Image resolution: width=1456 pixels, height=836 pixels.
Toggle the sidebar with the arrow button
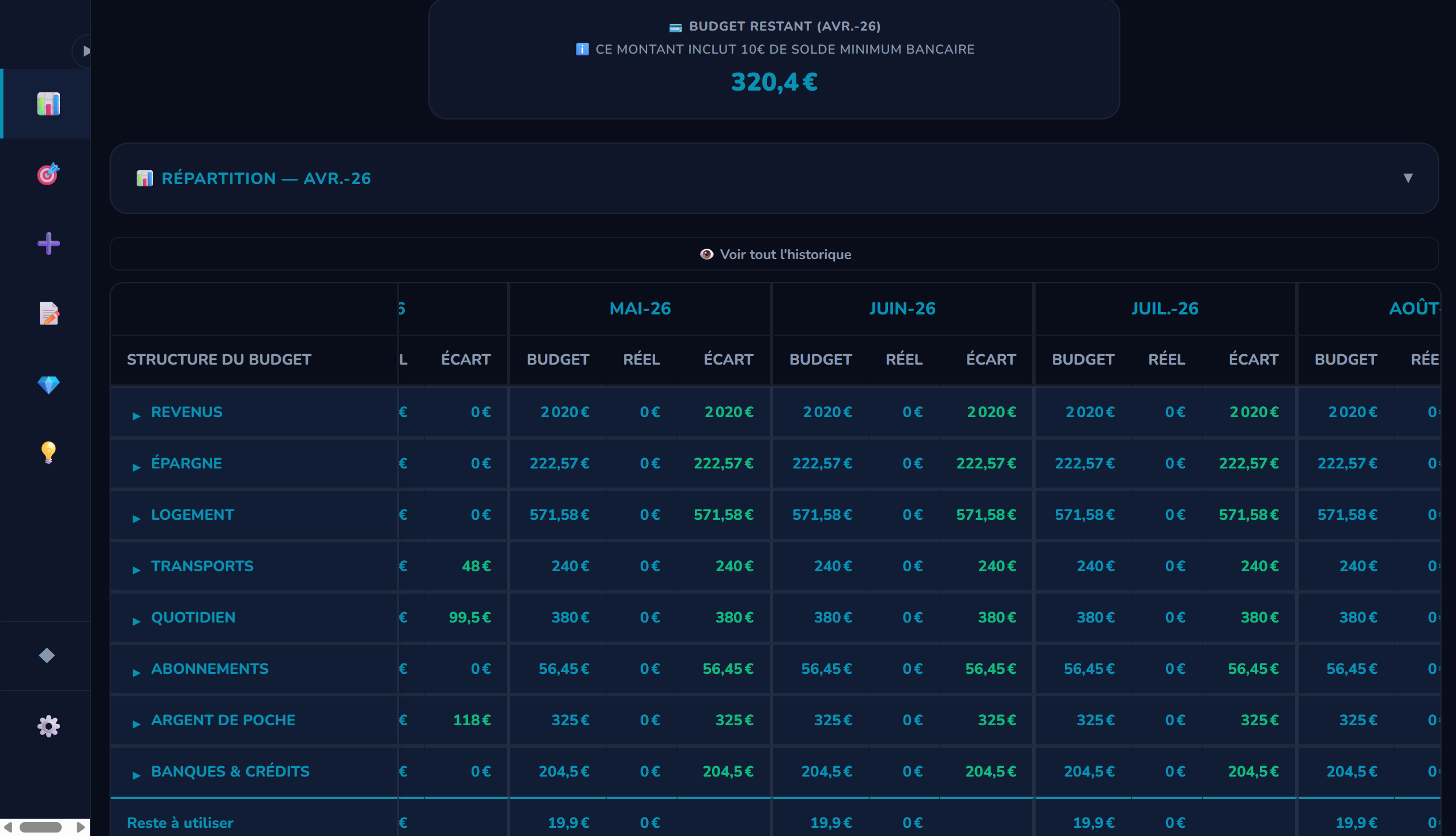[x=87, y=51]
